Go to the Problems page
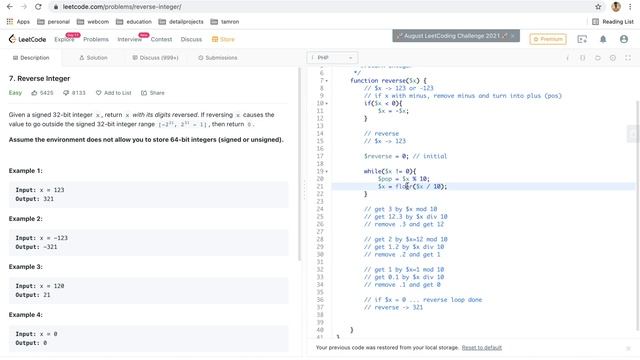The height and width of the screenshot is (360, 640). [x=96, y=39]
